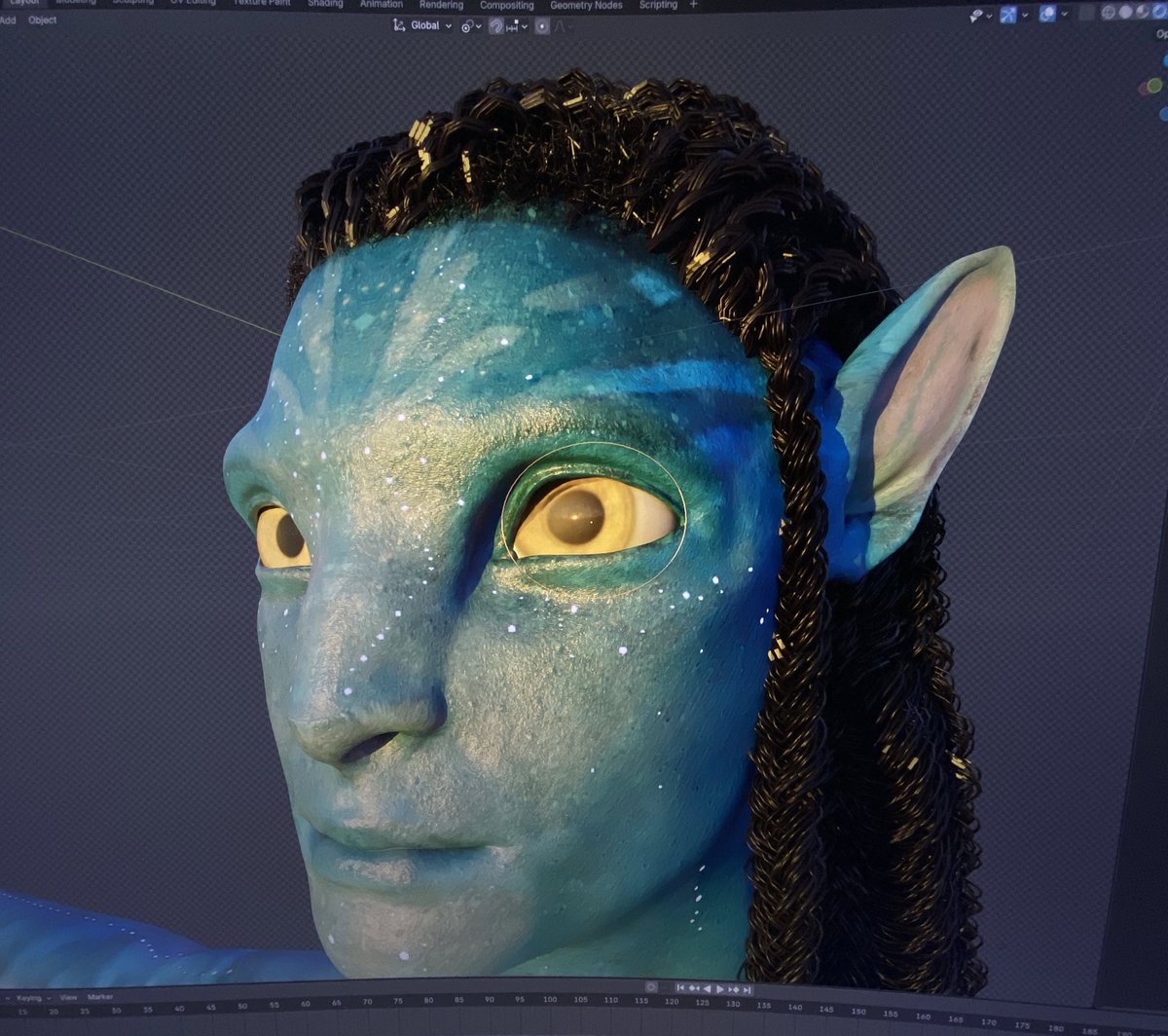Viewport: 1168px width, 1036px height.
Task: Toggle the proportional editing button
Action: pos(542,26)
